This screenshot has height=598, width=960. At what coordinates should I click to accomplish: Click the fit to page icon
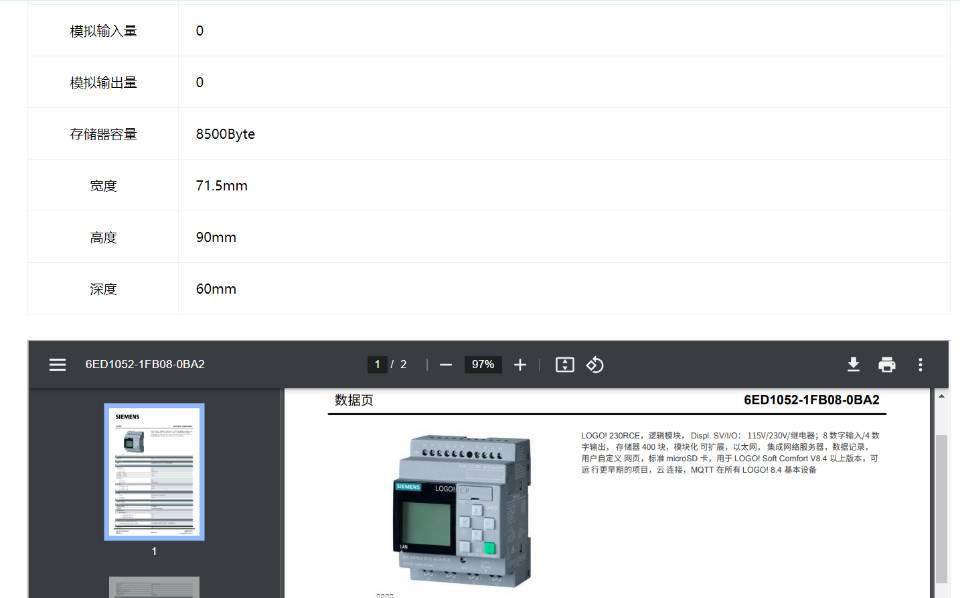point(564,365)
